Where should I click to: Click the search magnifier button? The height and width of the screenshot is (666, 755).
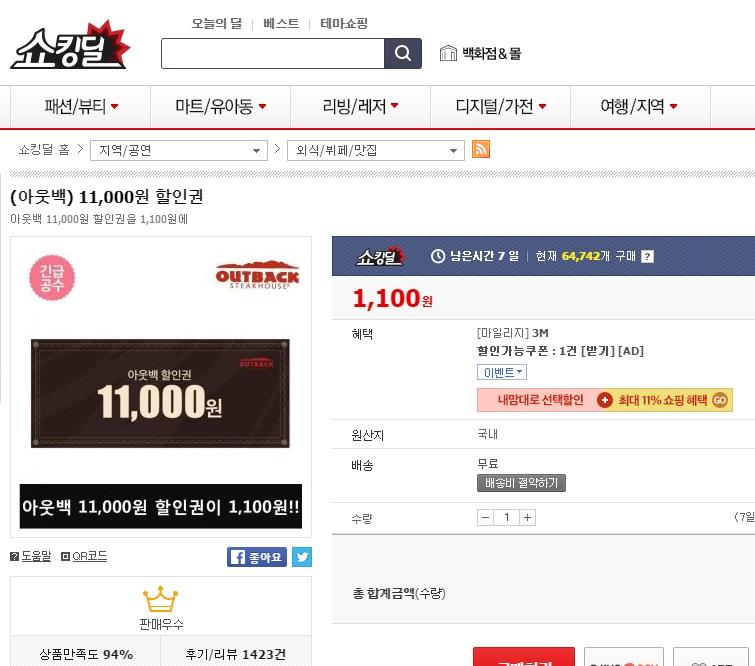[403, 53]
